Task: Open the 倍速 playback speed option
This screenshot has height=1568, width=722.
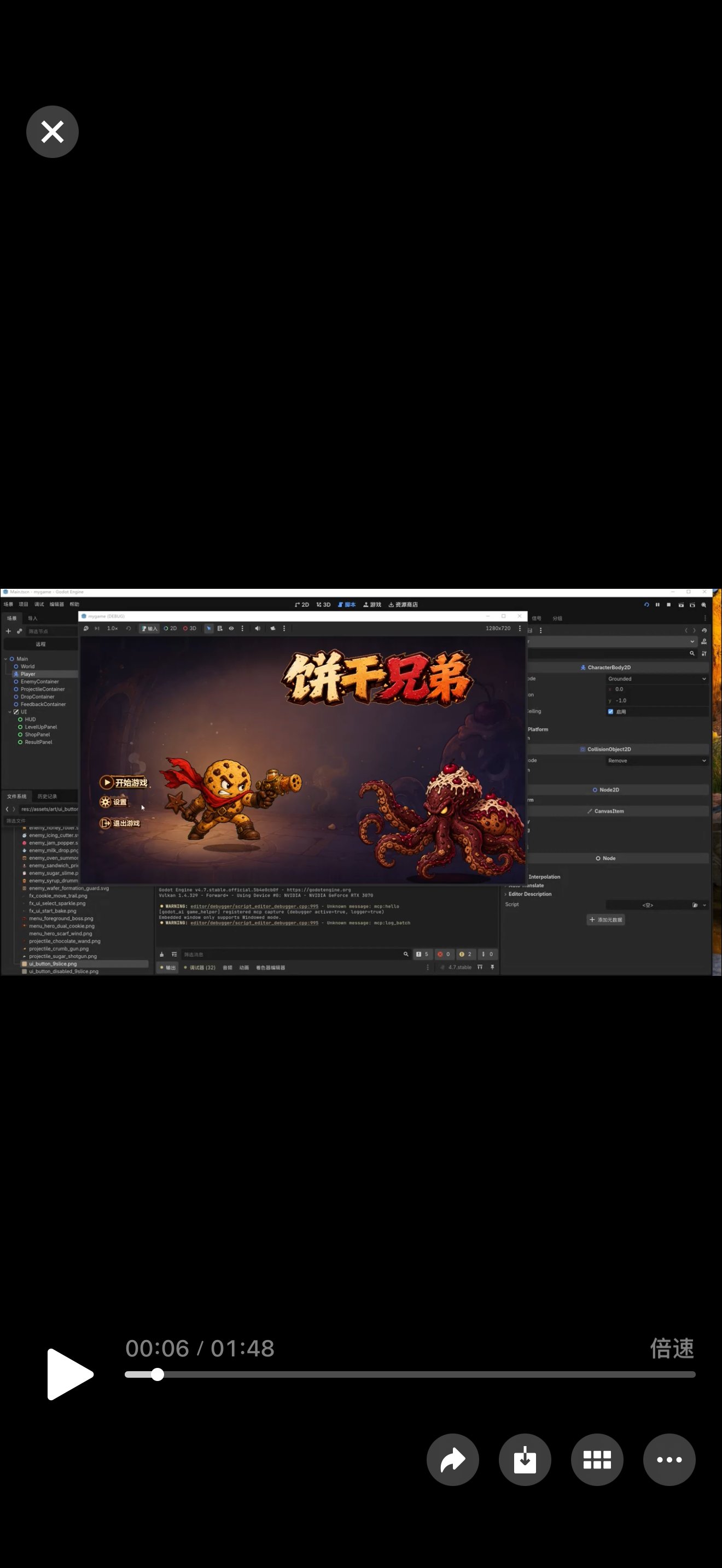Action: point(672,1348)
